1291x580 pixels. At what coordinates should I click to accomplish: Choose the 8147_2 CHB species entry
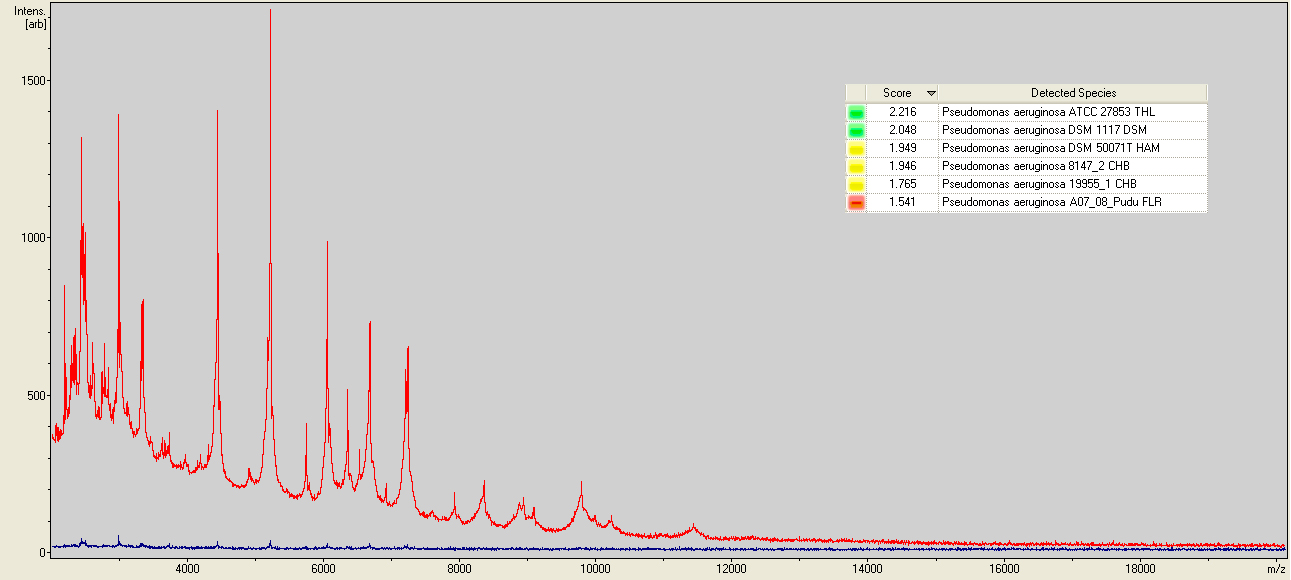coord(1035,167)
